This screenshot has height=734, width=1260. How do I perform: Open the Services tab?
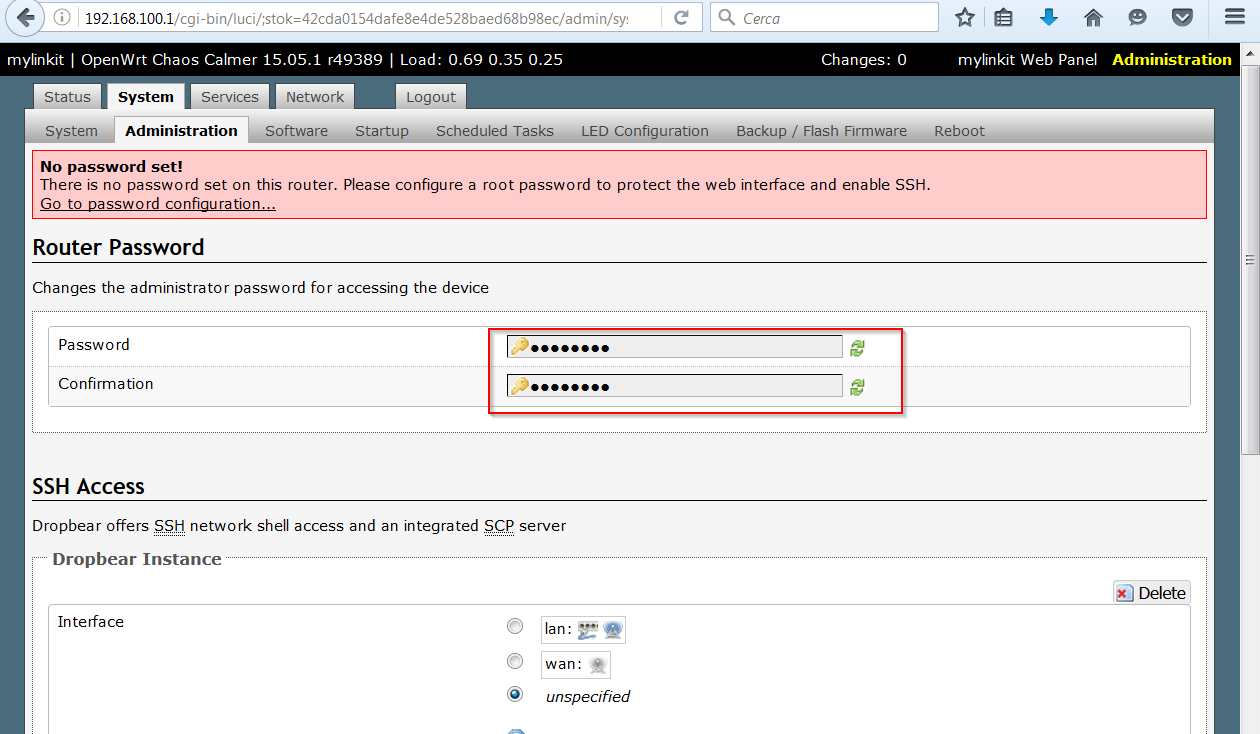point(229,97)
